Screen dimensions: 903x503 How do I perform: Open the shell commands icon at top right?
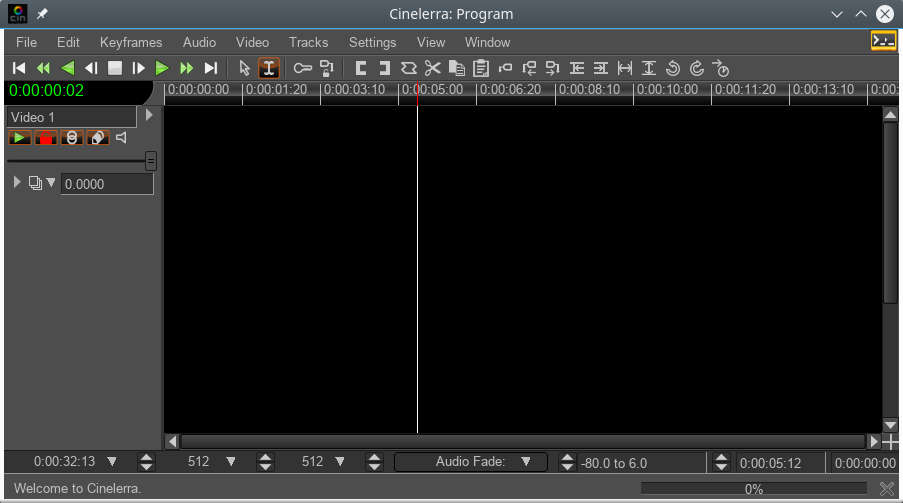883,41
